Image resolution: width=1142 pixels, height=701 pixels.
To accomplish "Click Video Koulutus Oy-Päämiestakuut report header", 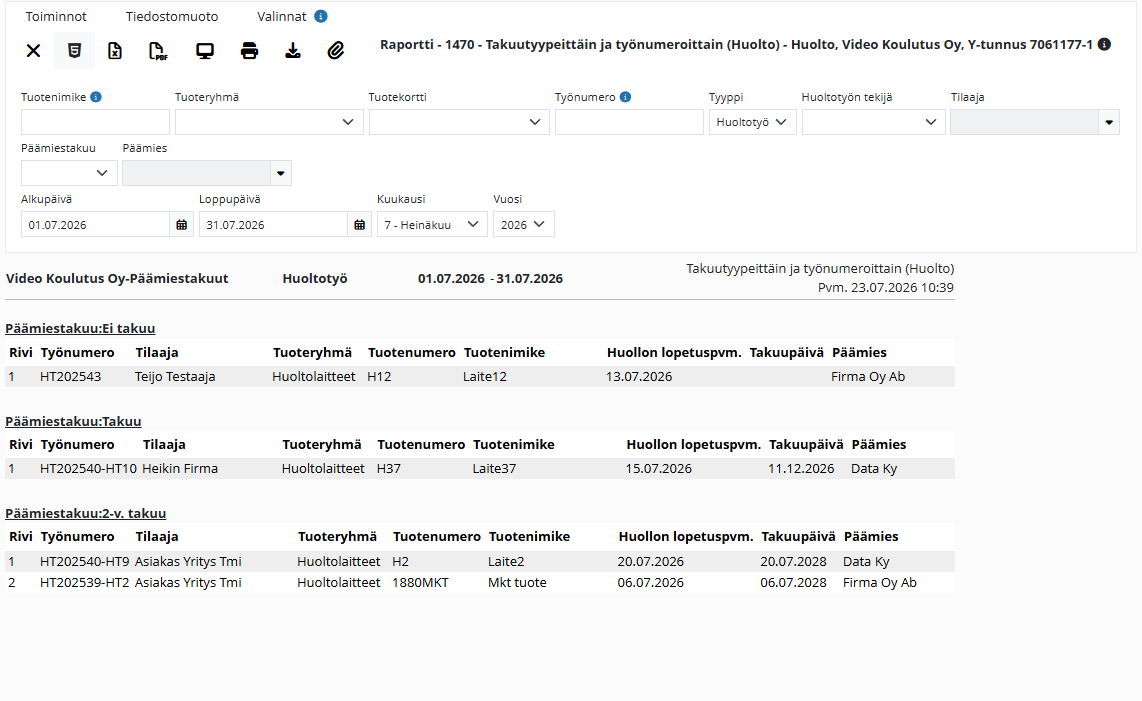I will [x=117, y=278].
